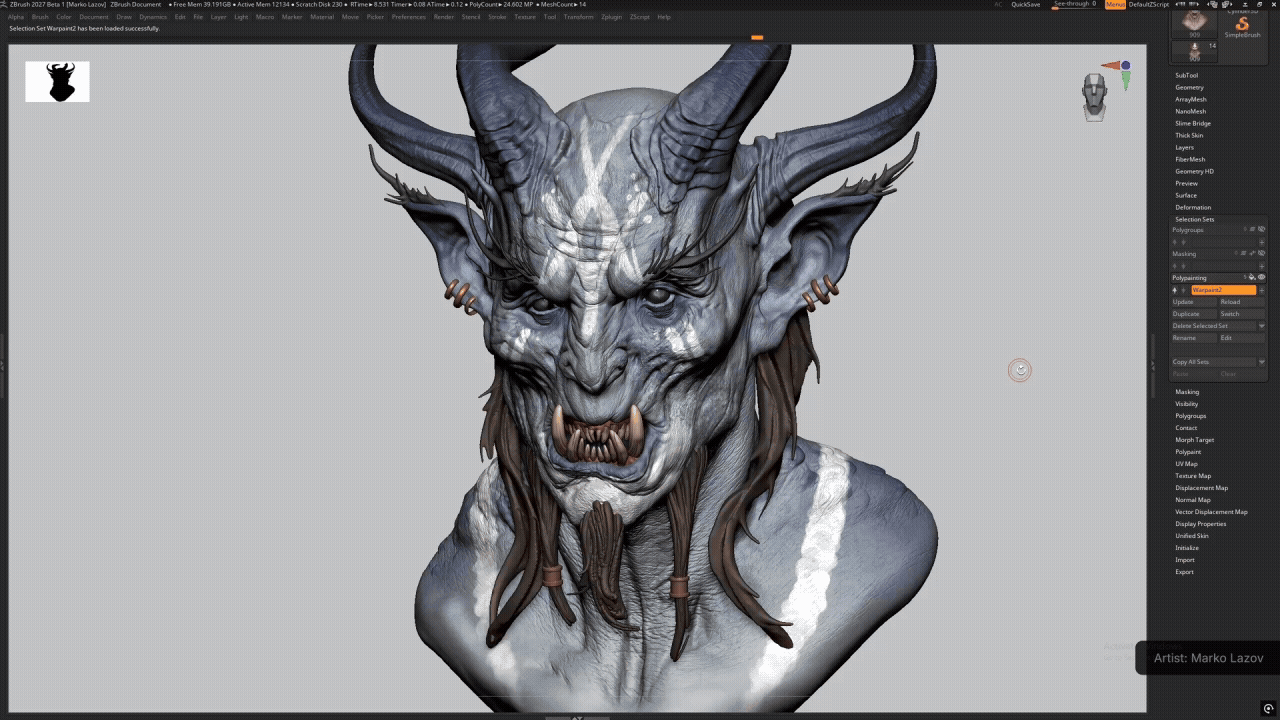Select the large bust tool thumbnail

pos(1193,22)
